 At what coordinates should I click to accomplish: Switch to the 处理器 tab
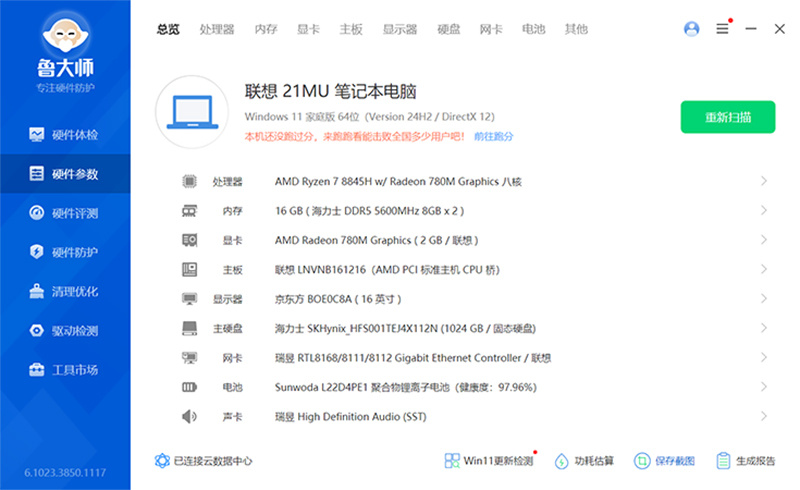coord(217,29)
